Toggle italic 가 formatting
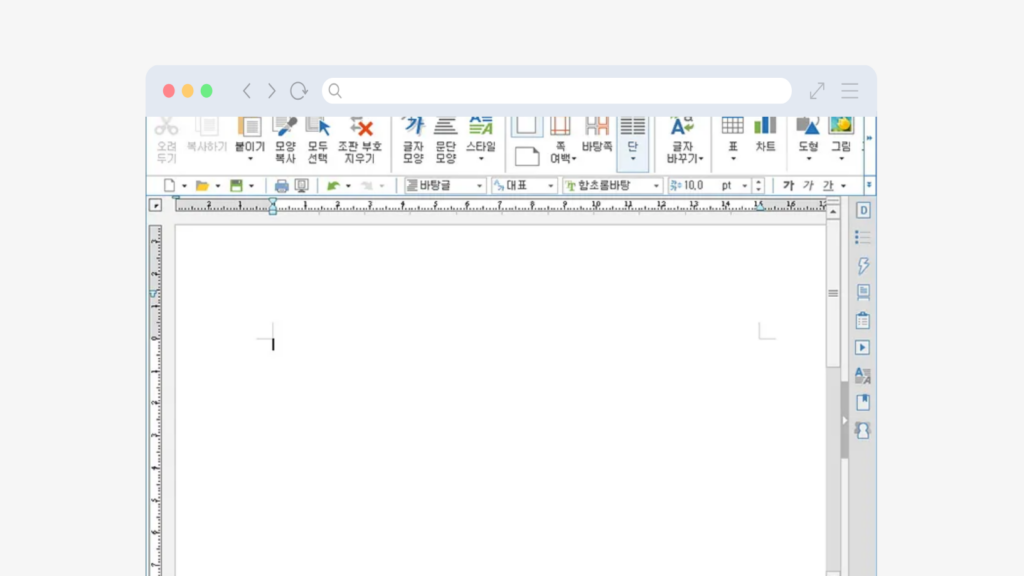This screenshot has height=576, width=1024. [x=808, y=186]
